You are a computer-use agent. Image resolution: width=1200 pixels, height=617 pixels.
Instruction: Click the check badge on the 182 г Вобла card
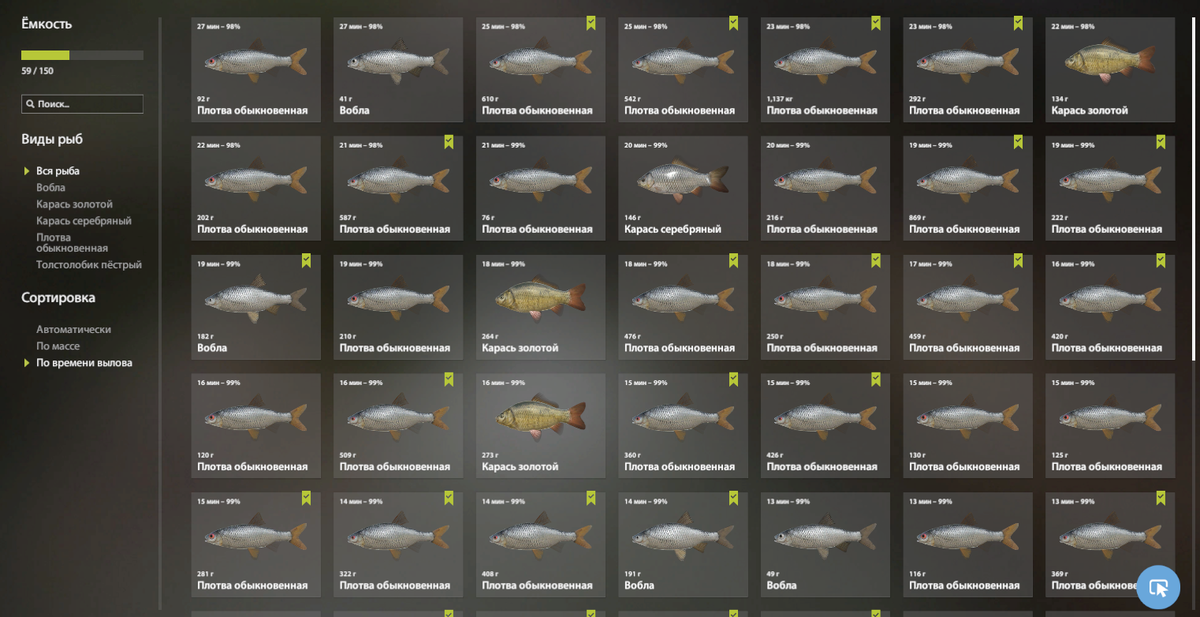(x=306, y=260)
